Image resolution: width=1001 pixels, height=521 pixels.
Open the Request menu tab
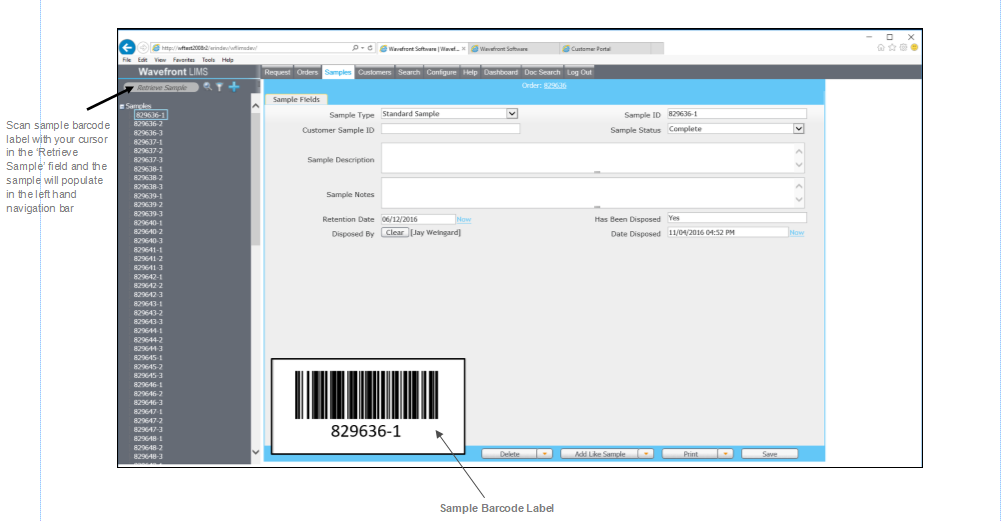click(x=277, y=72)
